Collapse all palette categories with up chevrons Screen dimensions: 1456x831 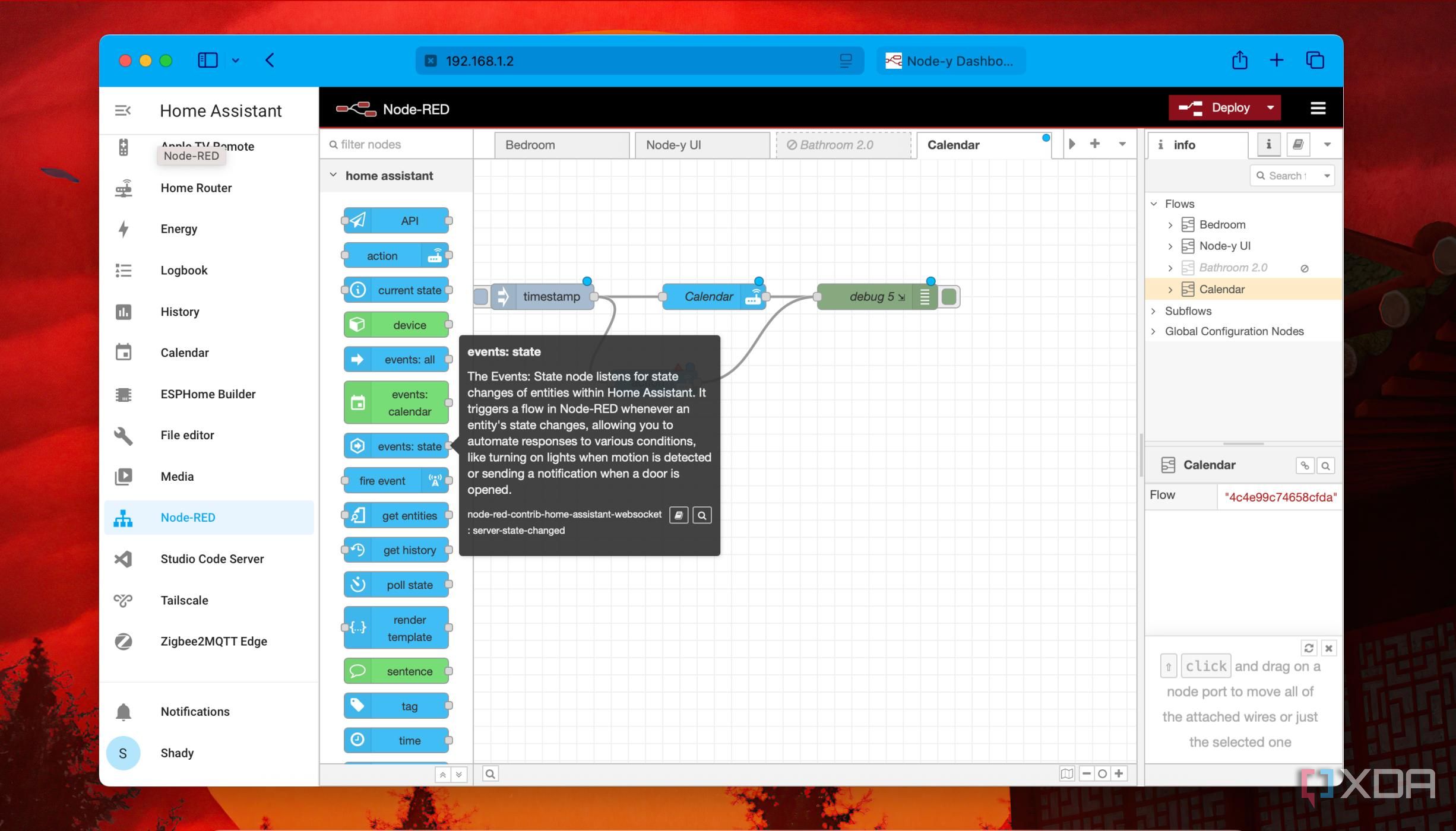pos(442,775)
